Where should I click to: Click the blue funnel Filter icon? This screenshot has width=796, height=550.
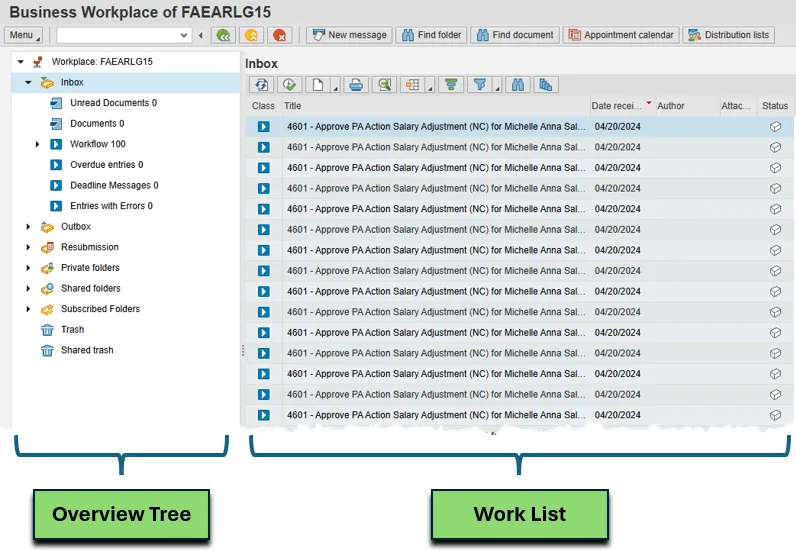[x=479, y=85]
